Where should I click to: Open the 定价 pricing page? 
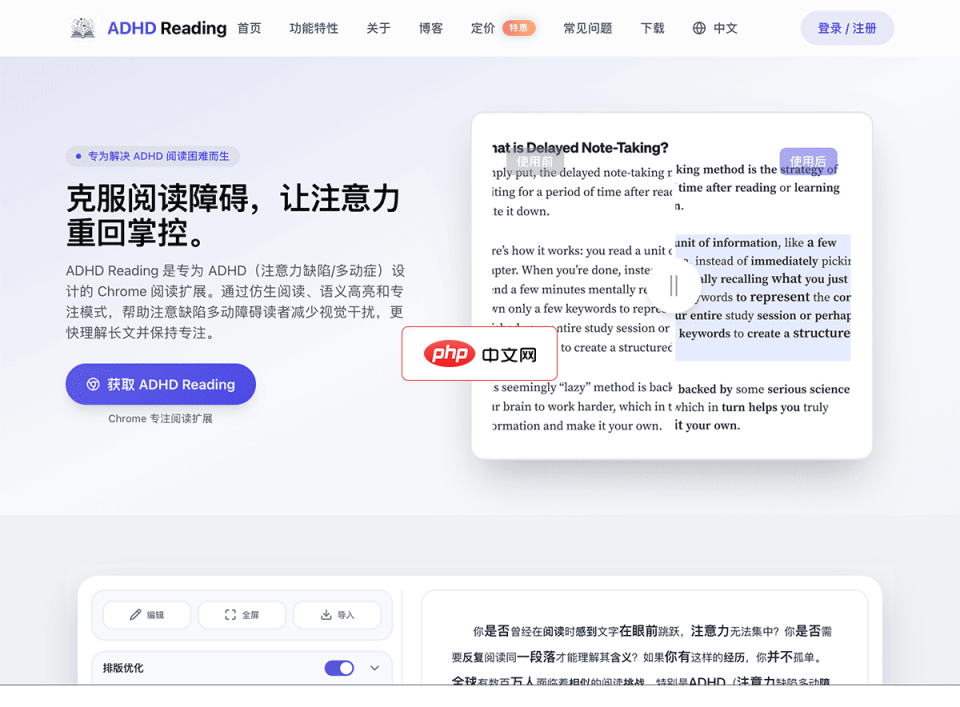pyautogui.click(x=482, y=28)
